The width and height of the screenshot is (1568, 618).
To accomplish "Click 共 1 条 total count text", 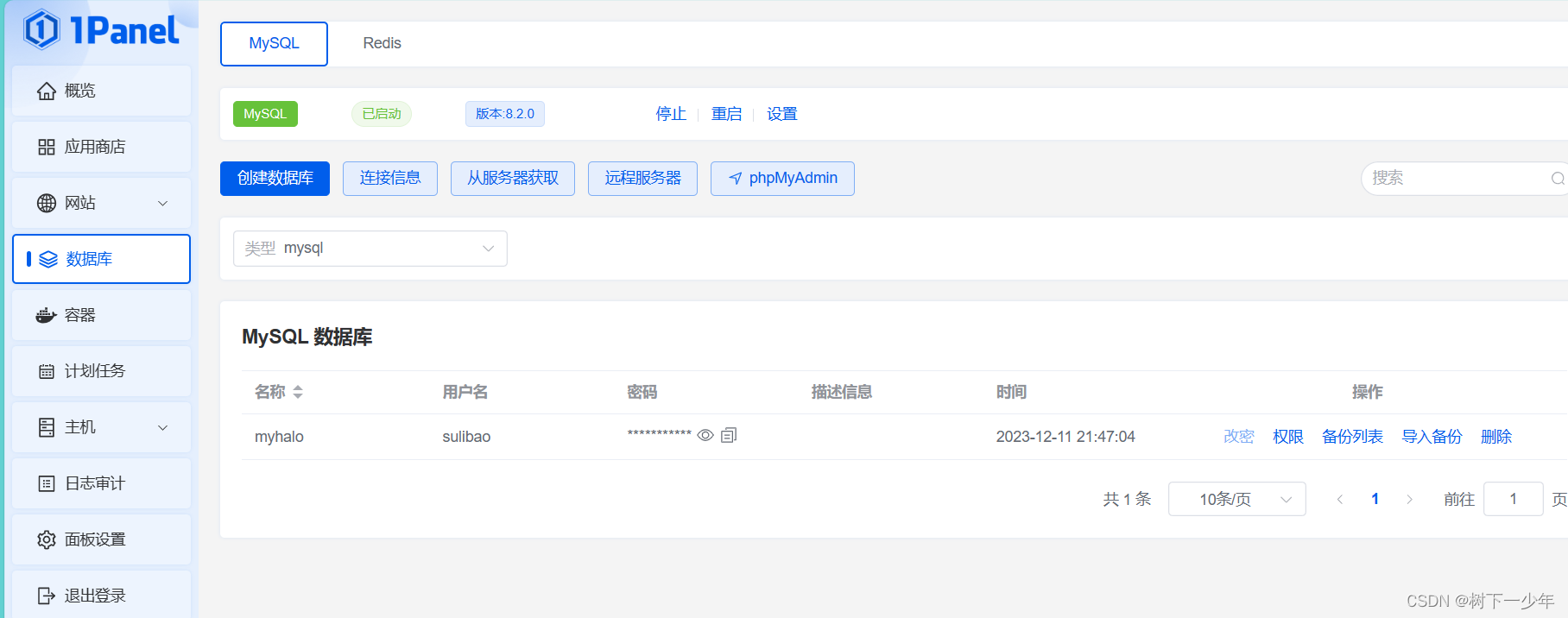I will 1127,500.
